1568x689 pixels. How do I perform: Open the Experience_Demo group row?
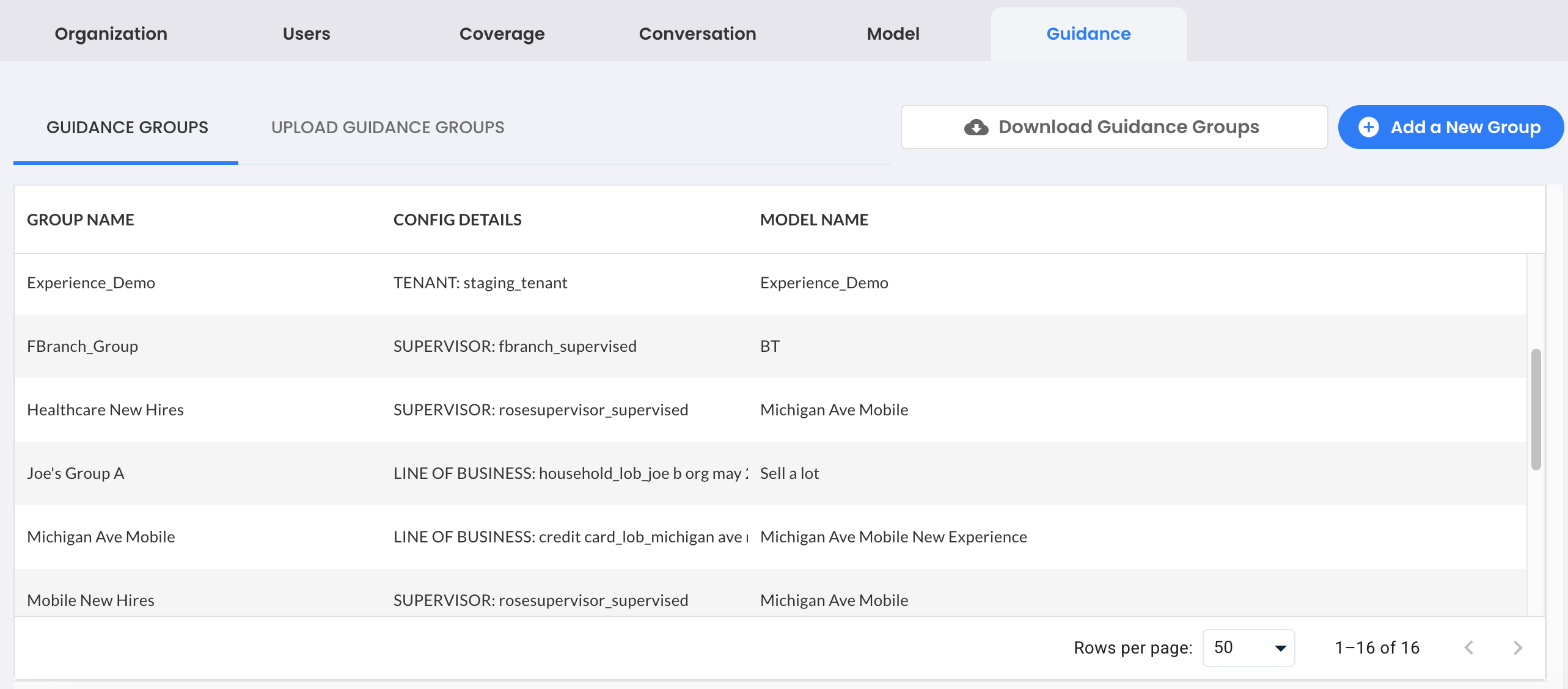point(91,283)
